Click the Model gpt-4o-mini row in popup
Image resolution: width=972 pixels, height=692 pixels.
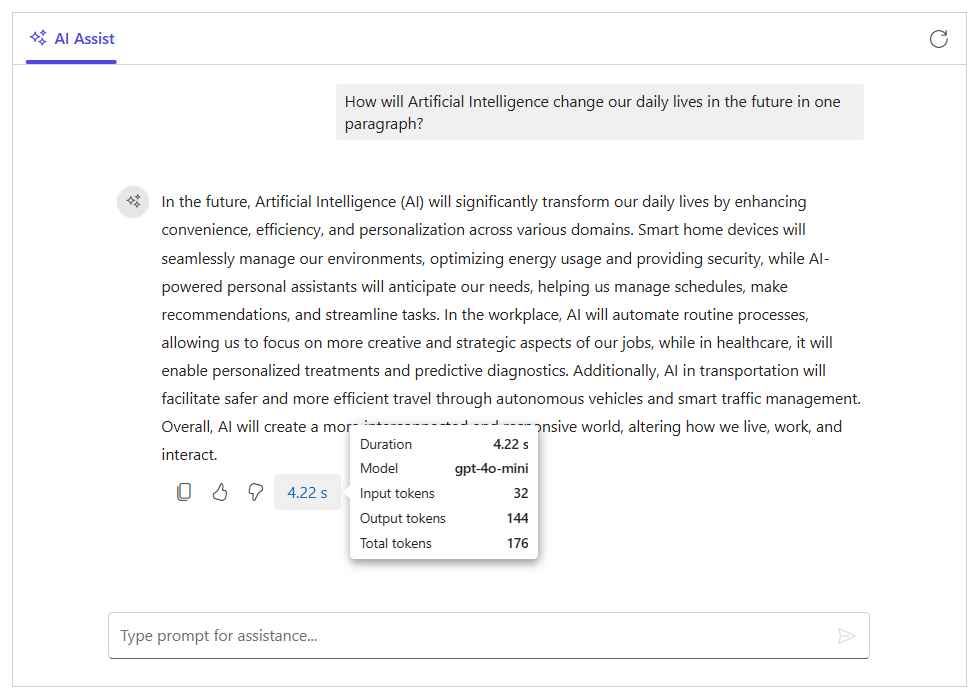coord(444,469)
